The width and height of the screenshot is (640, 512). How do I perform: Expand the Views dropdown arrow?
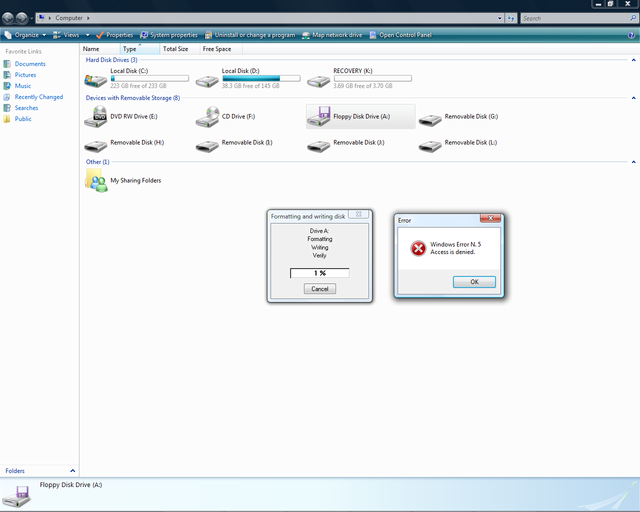point(87,35)
